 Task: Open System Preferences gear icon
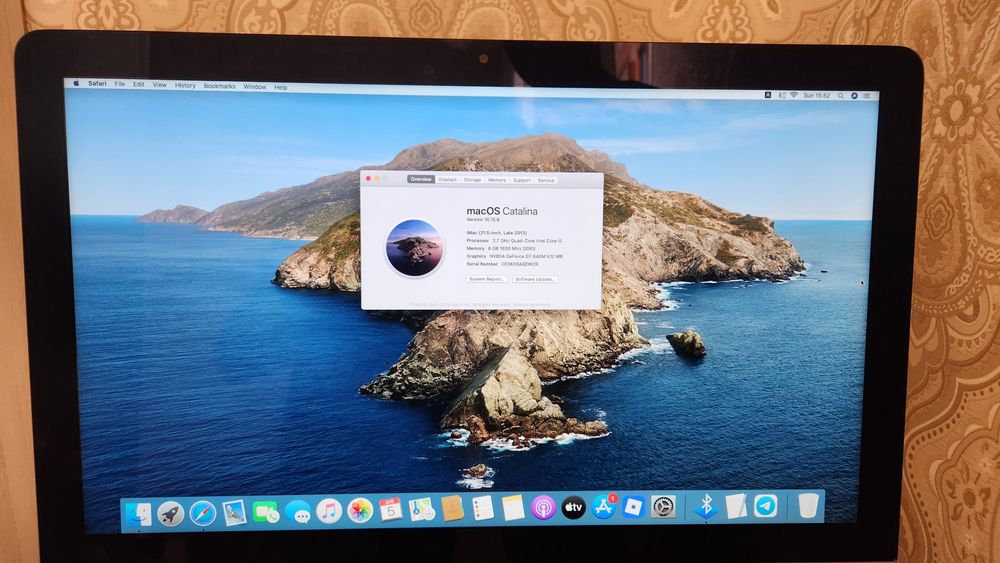pyautogui.click(x=663, y=506)
